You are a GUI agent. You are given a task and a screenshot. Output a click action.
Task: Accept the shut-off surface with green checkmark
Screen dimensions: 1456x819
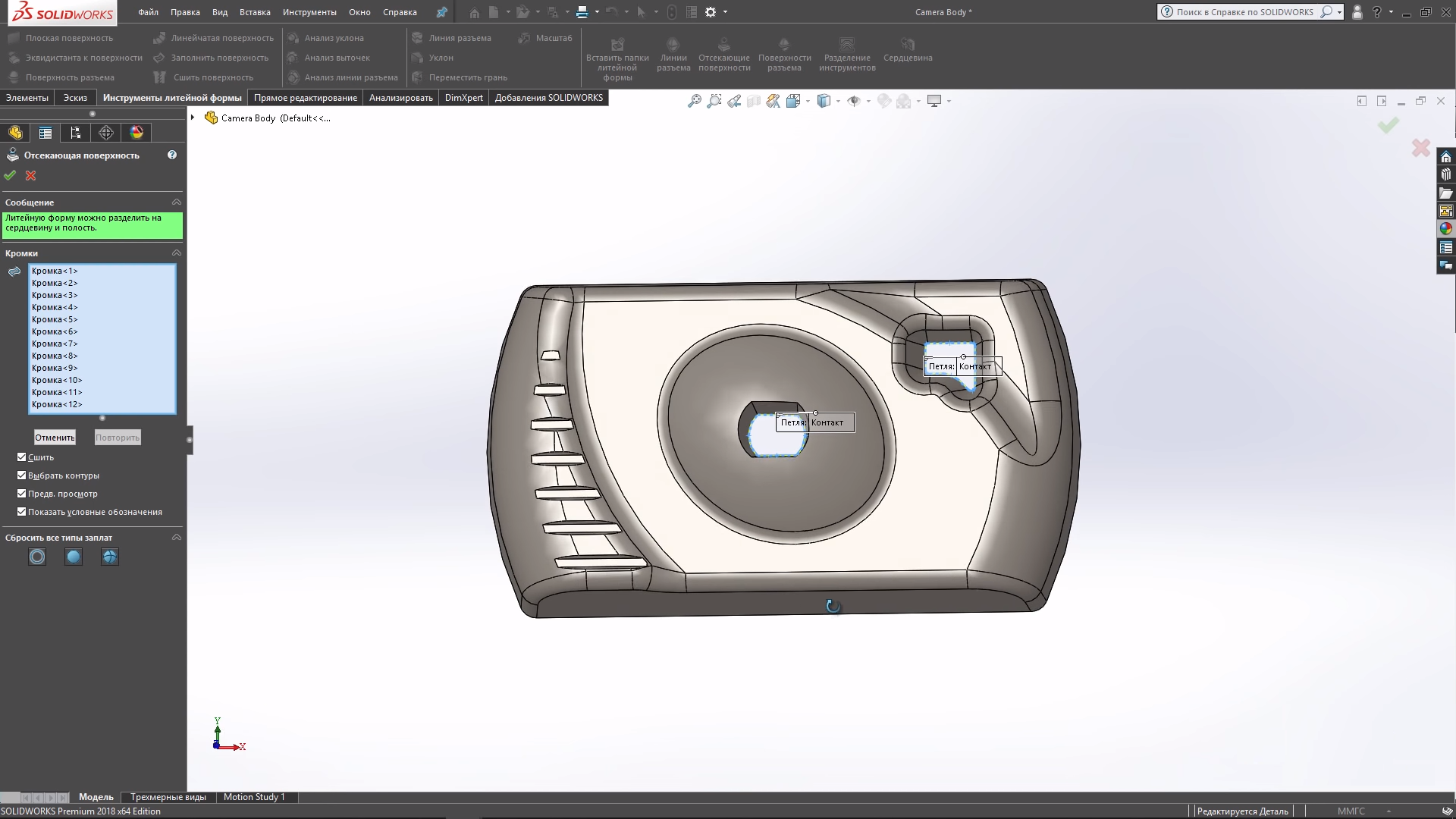coord(10,175)
